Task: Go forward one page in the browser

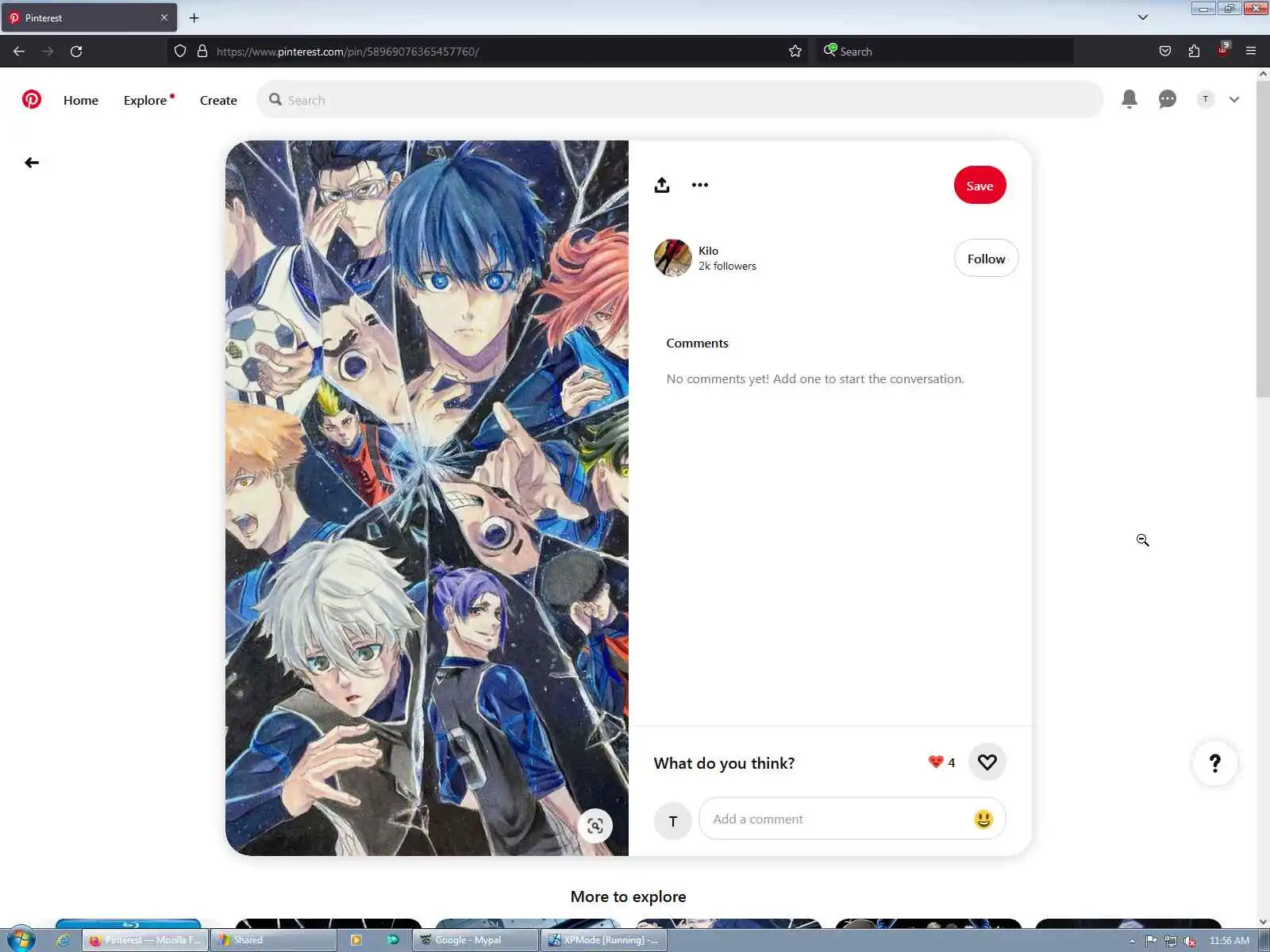Action: click(48, 52)
